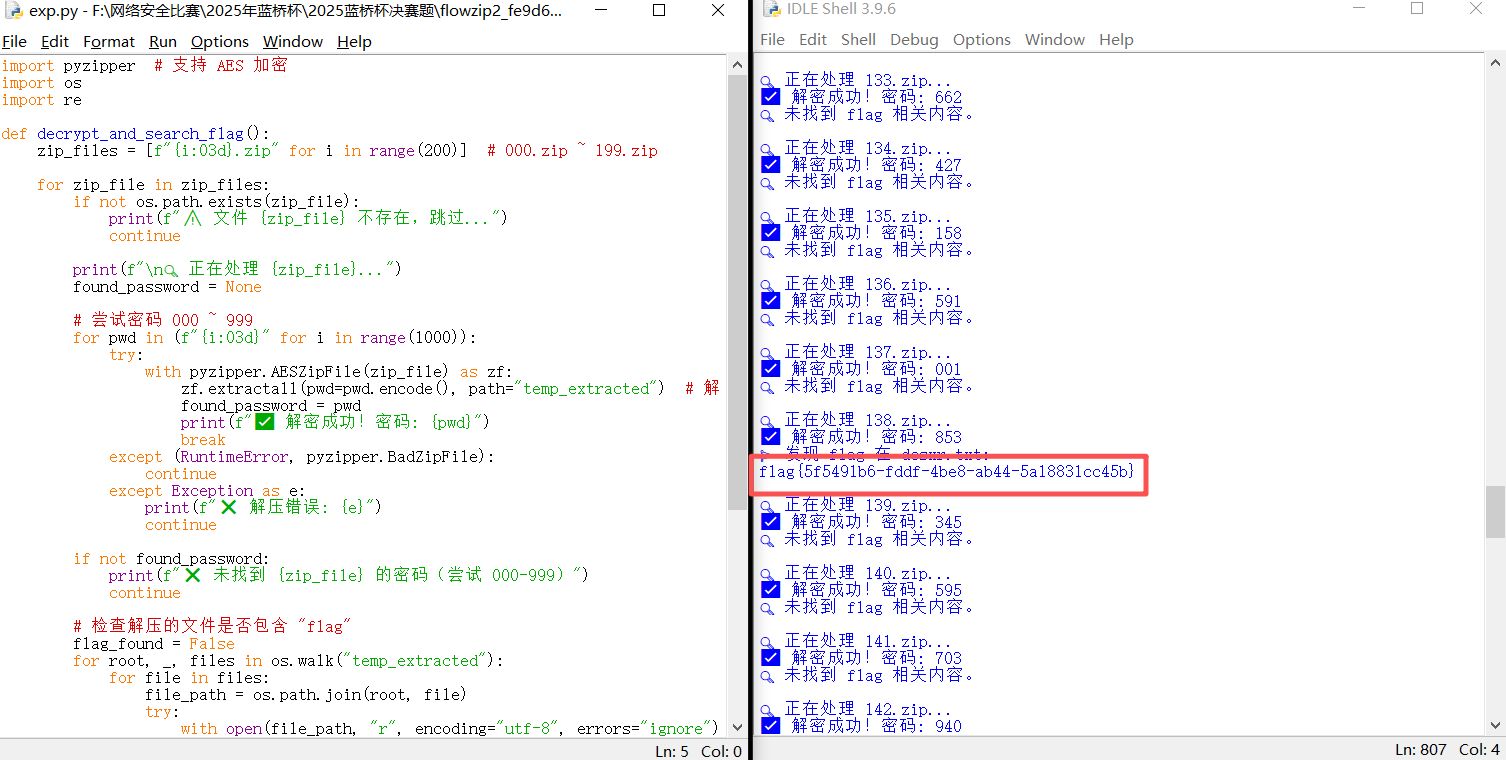Click the editor scrollbar down arrow
Viewport: 1506px width, 760px height.
(738, 728)
